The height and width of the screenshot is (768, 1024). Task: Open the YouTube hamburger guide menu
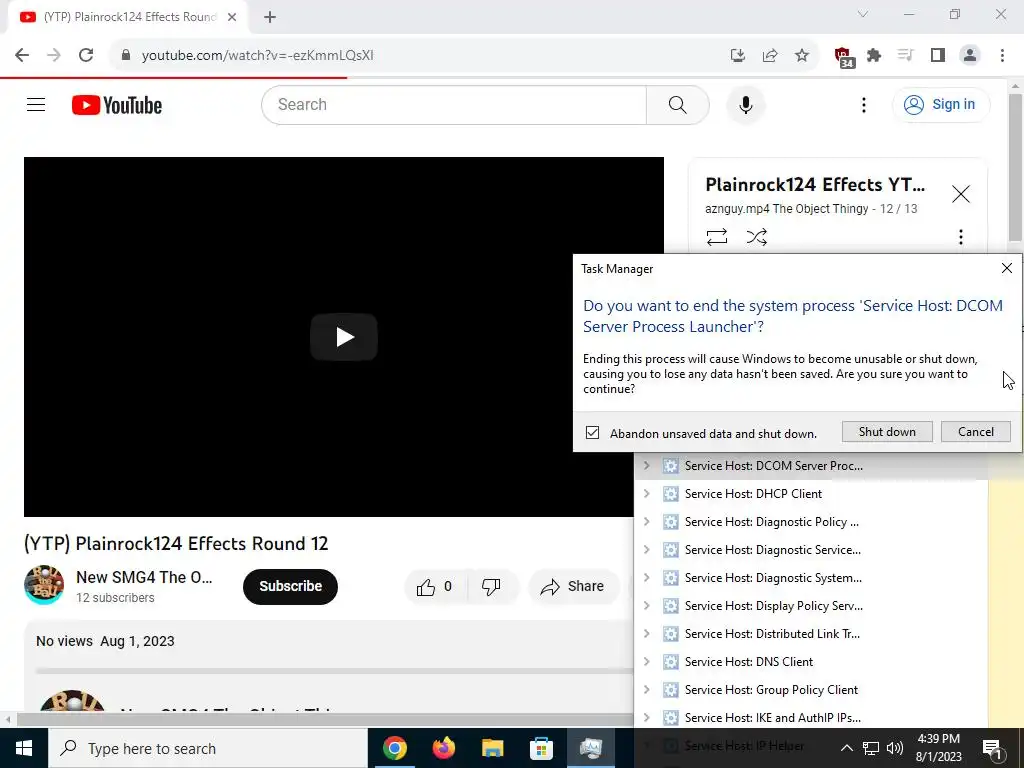click(36, 104)
